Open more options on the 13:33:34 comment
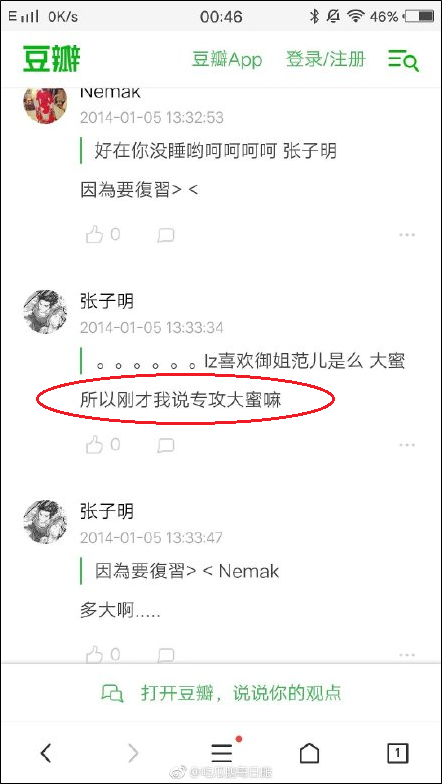Image resolution: width=442 pixels, height=784 pixels. pyautogui.click(x=407, y=445)
